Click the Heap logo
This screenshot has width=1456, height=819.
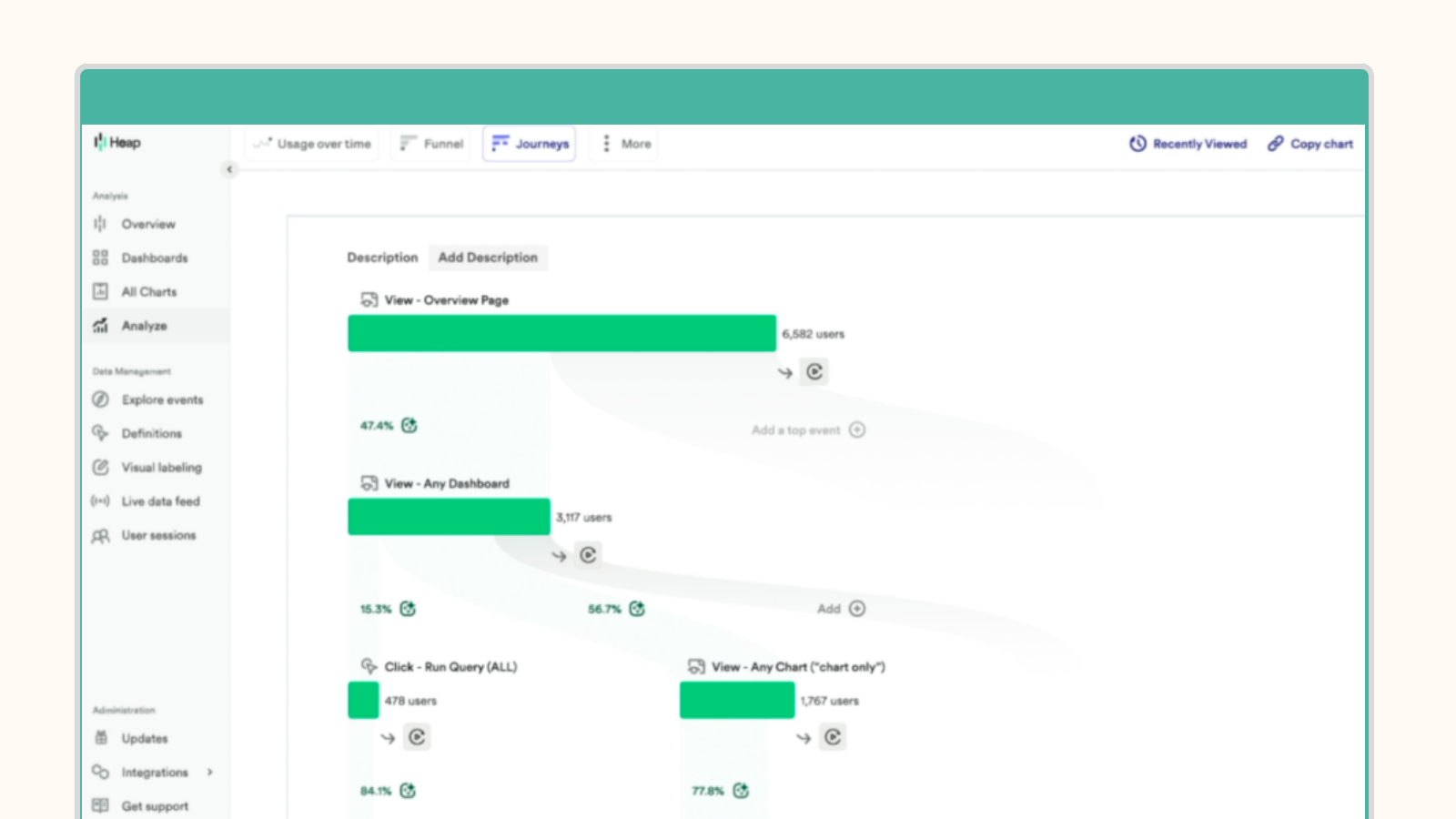pyautogui.click(x=118, y=142)
